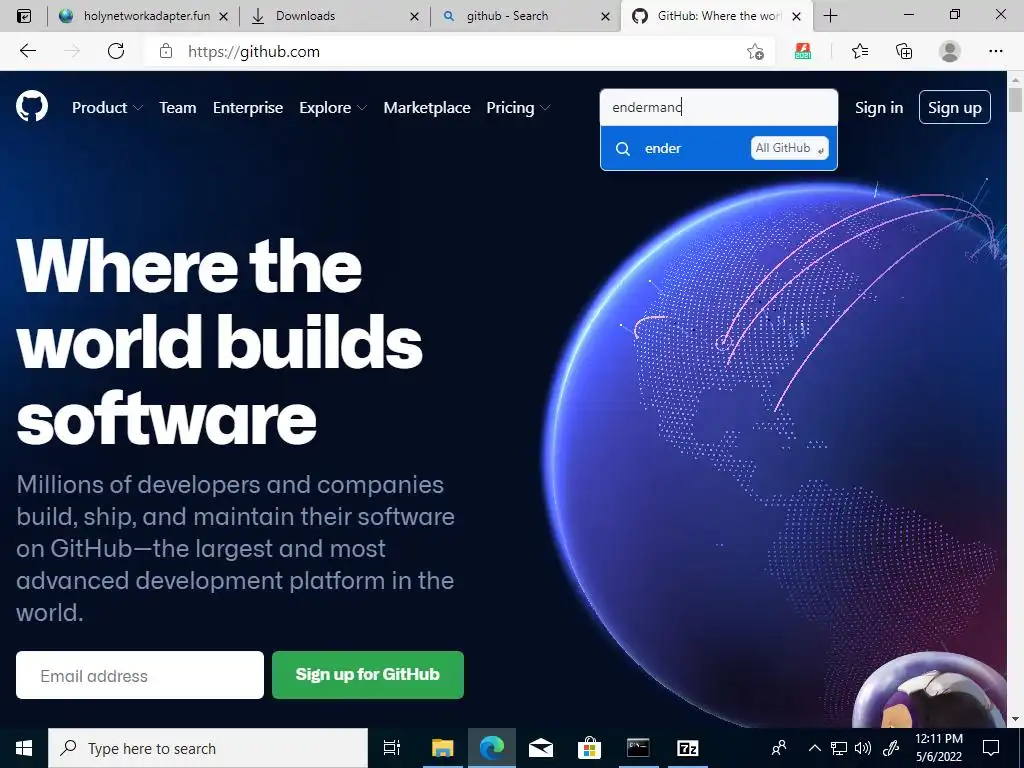Open the browser profile avatar

(950, 51)
